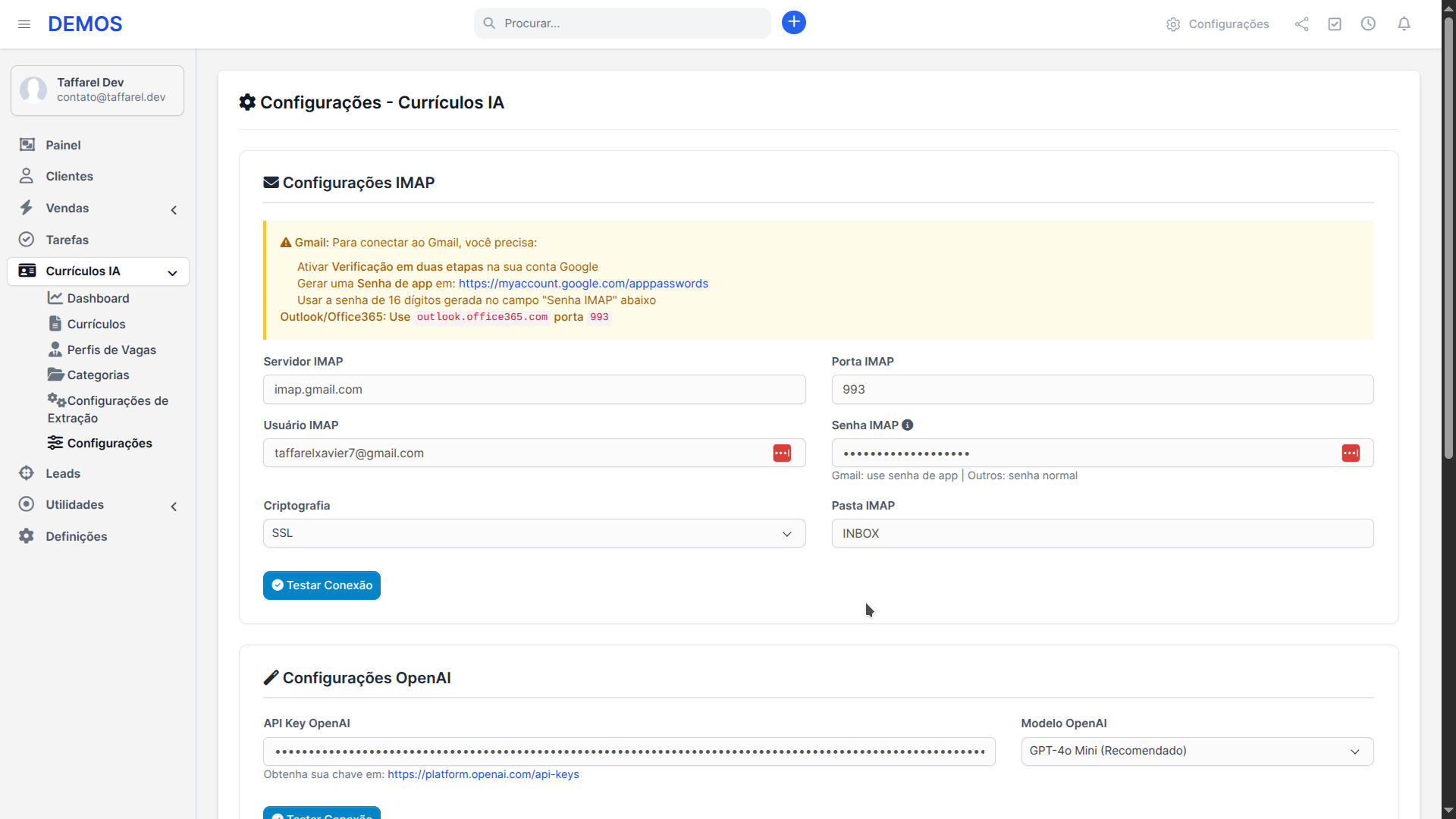The height and width of the screenshot is (819, 1456).
Task: Click the notifications bell icon
Action: [1404, 24]
